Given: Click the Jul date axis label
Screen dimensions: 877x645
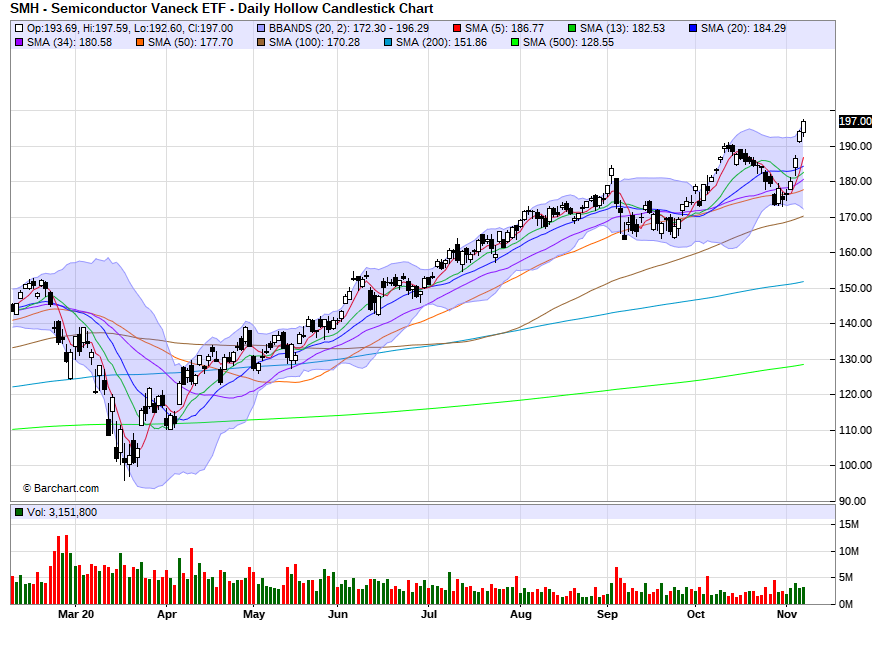Looking at the screenshot, I should point(429,614).
